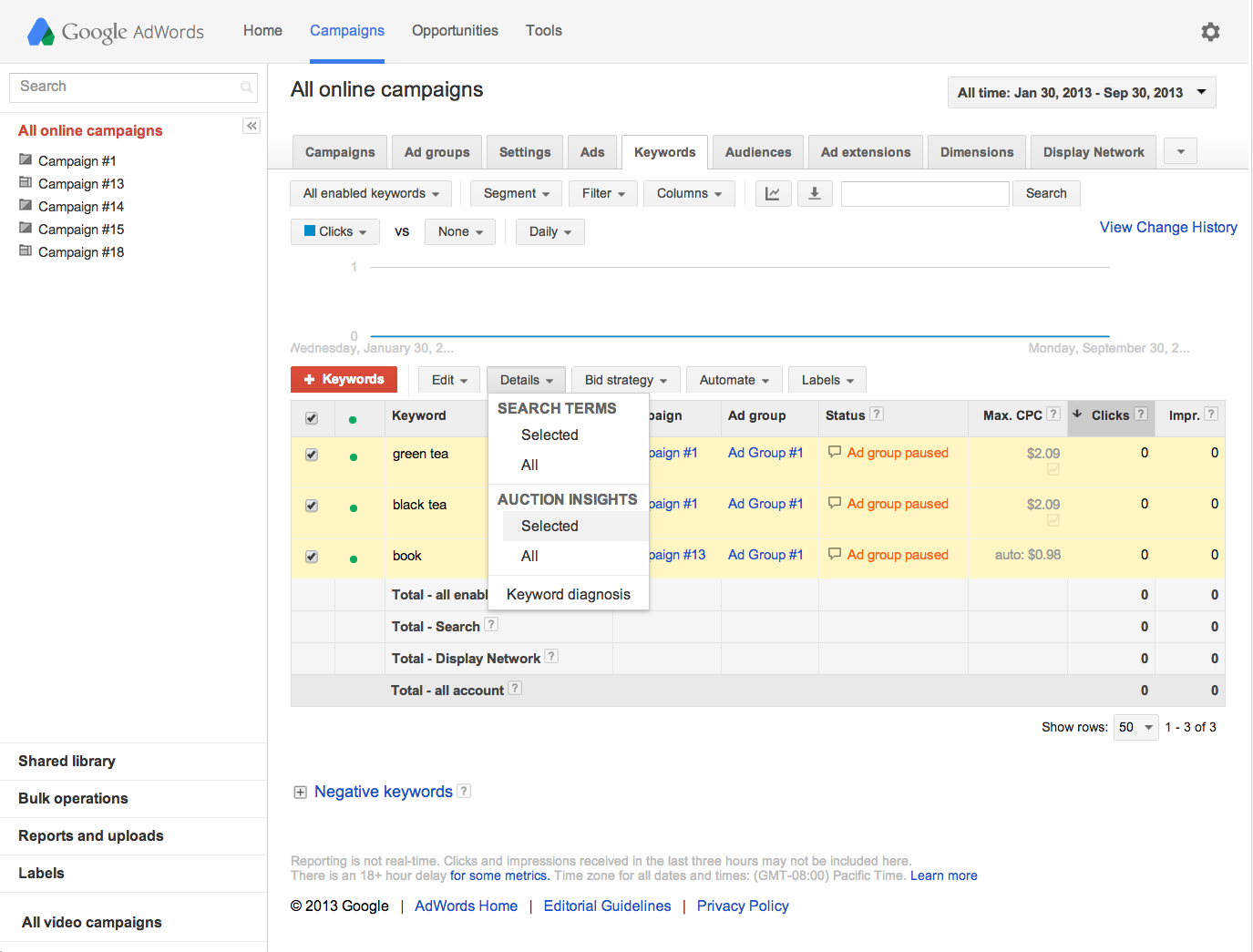Open the Segment dropdown
Image resolution: width=1253 pixels, height=952 pixels.
tap(517, 193)
